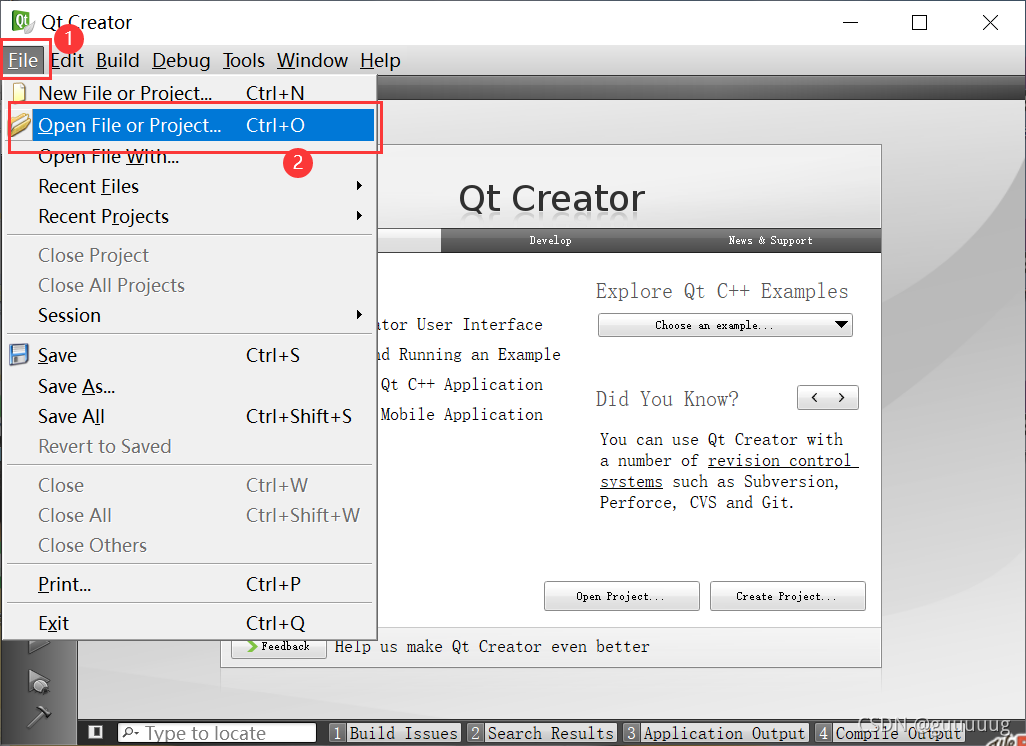Image resolution: width=1026 pixels, height=746 pixels.
Task: Open the Choose an example dropdown
Action: pos(725,325)
